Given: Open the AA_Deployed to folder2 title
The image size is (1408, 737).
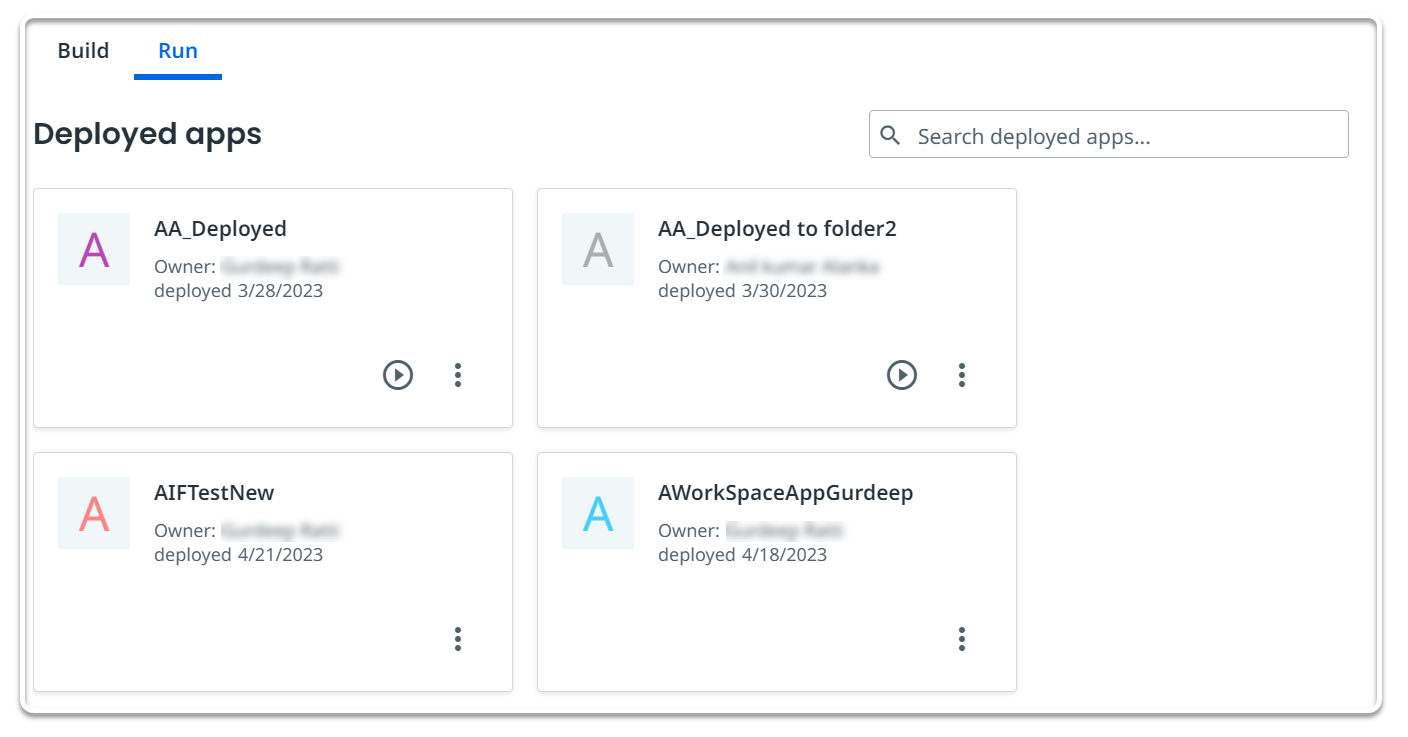Looking at the screenshot, I should click(x=777, y=229).
